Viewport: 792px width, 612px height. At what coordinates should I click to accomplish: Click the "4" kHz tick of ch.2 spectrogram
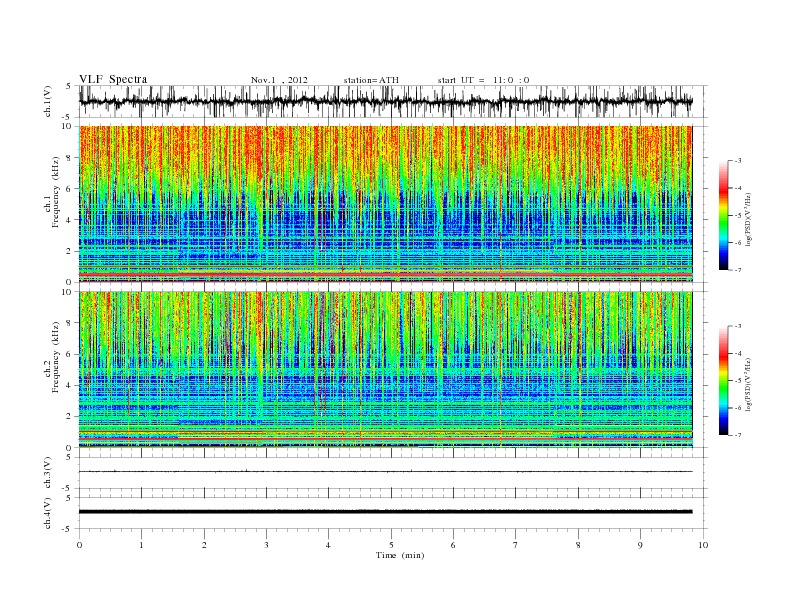[69, 385]
